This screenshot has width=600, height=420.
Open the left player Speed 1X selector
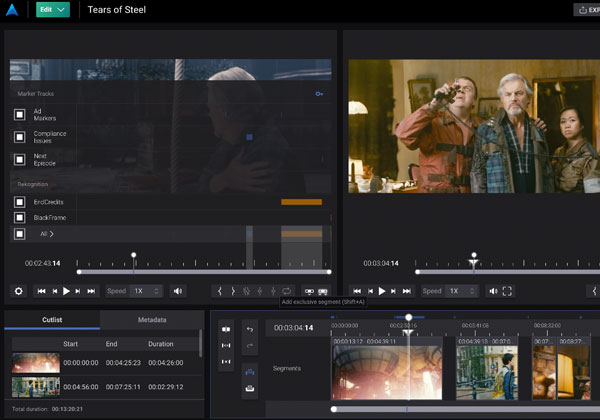145,291
